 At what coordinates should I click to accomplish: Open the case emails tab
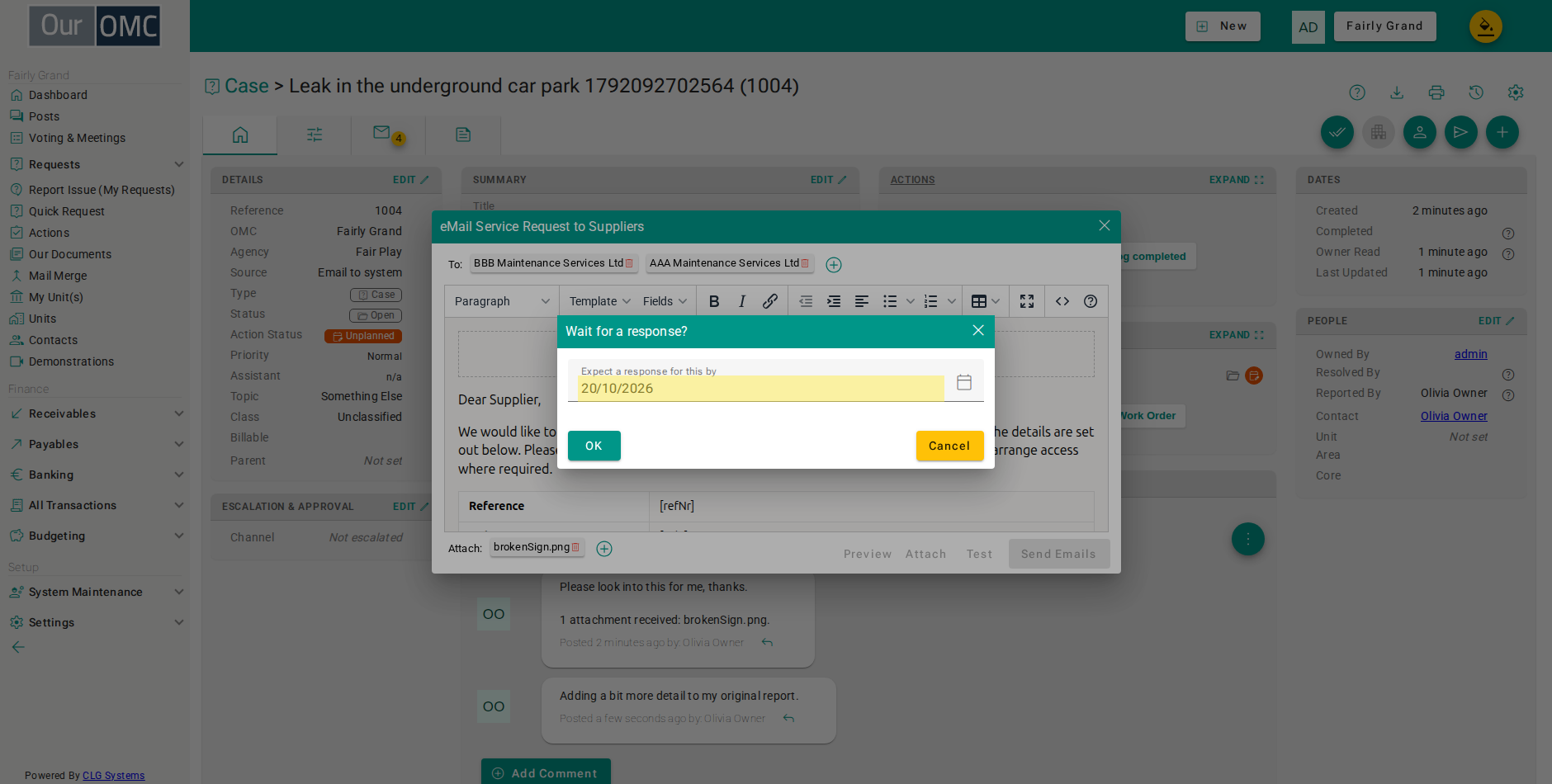[388, 135]
